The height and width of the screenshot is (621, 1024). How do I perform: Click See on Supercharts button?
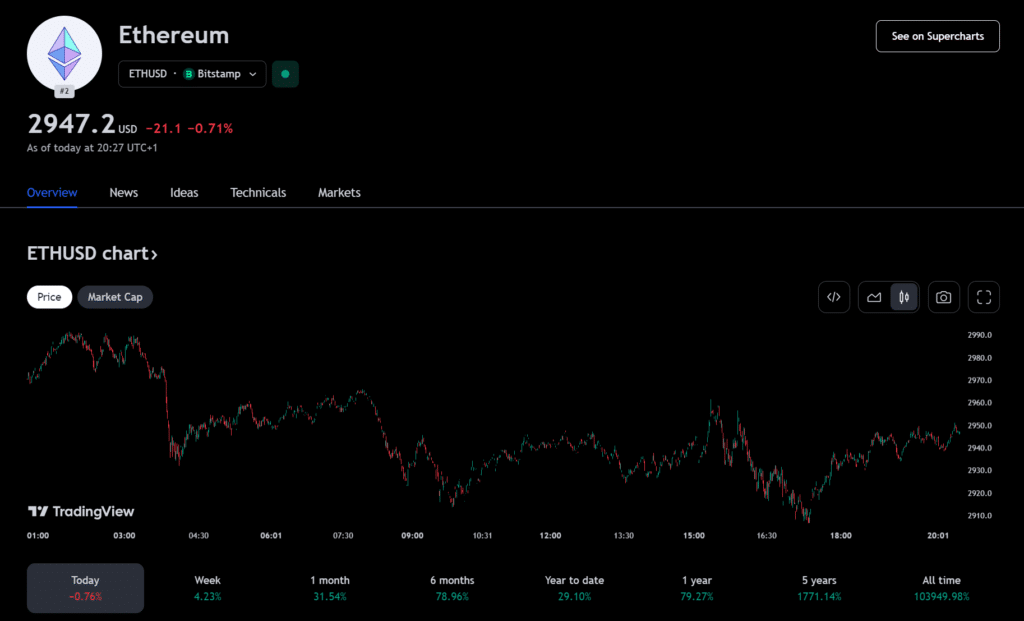tap(937, 36)
